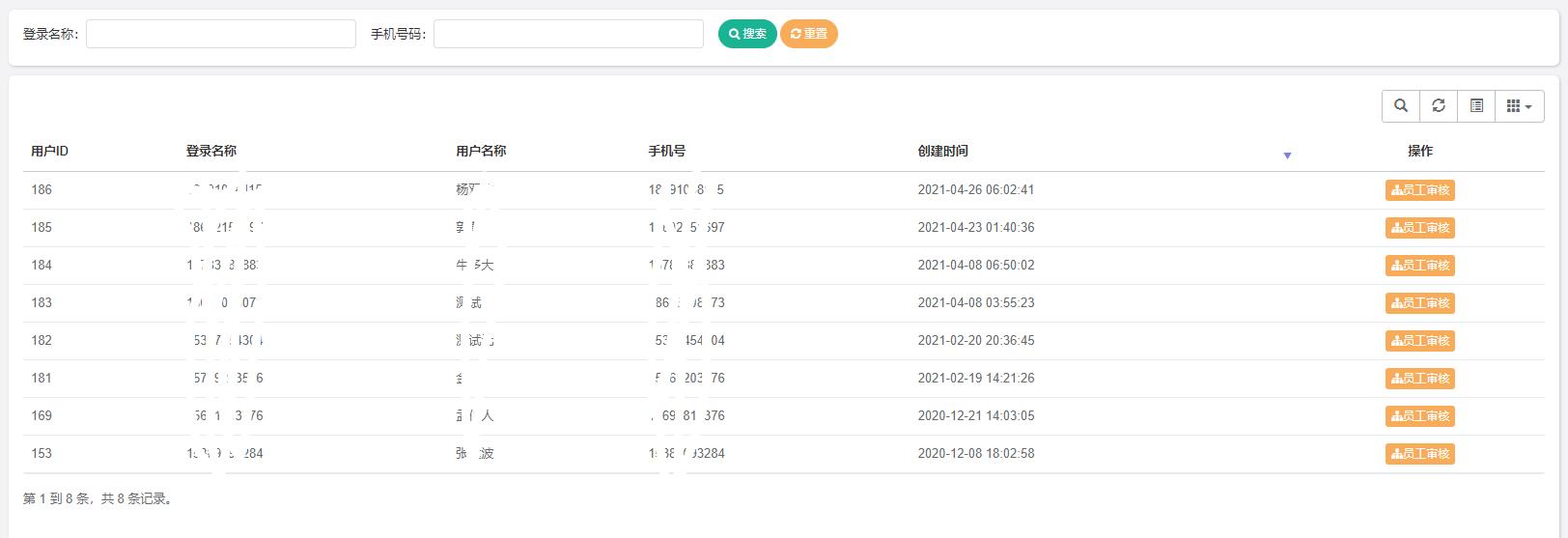Screen dimensions: 1568x538
Task: Focus the 手机号码 input field
Action: click(x=568, y=34)
